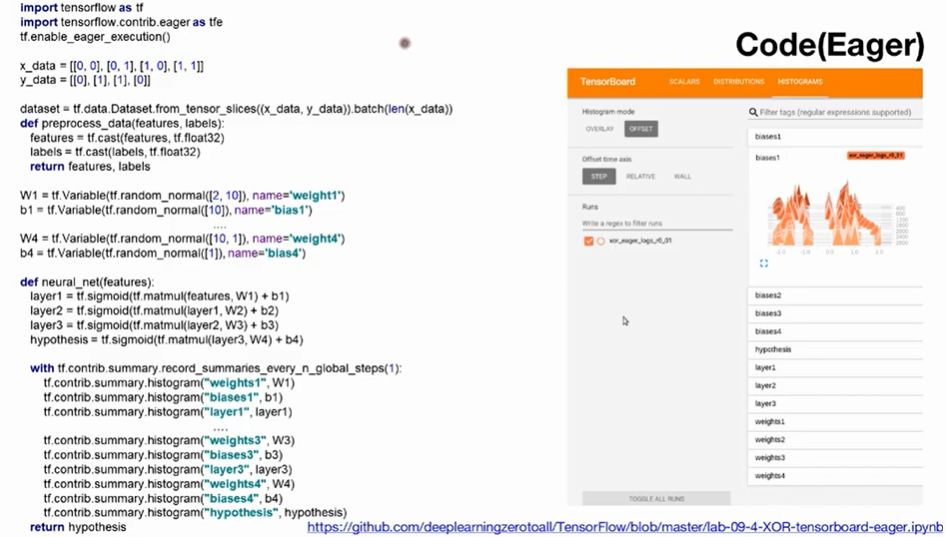Expand the weights4 section

(835, 476)
